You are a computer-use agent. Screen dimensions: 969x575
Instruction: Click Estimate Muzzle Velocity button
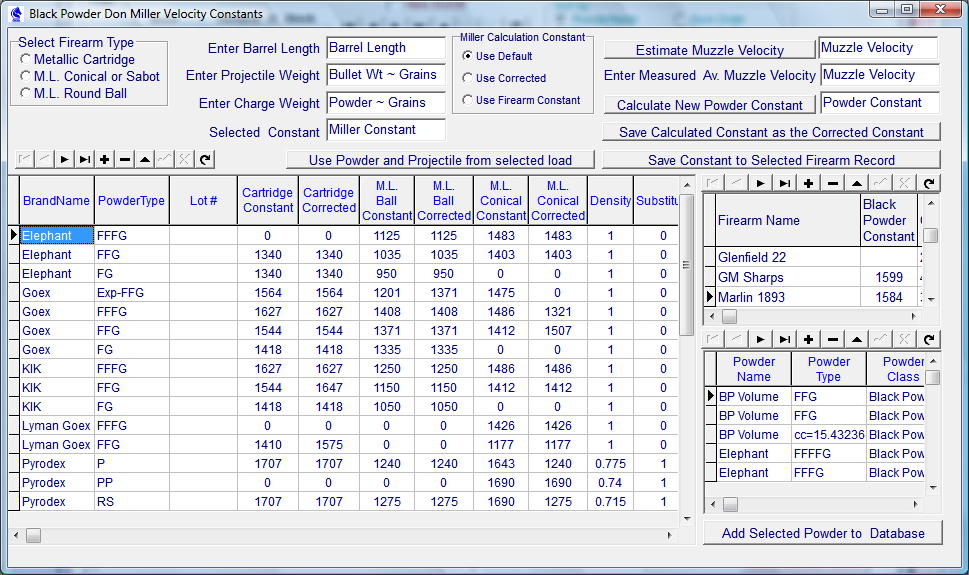point(710,50)
